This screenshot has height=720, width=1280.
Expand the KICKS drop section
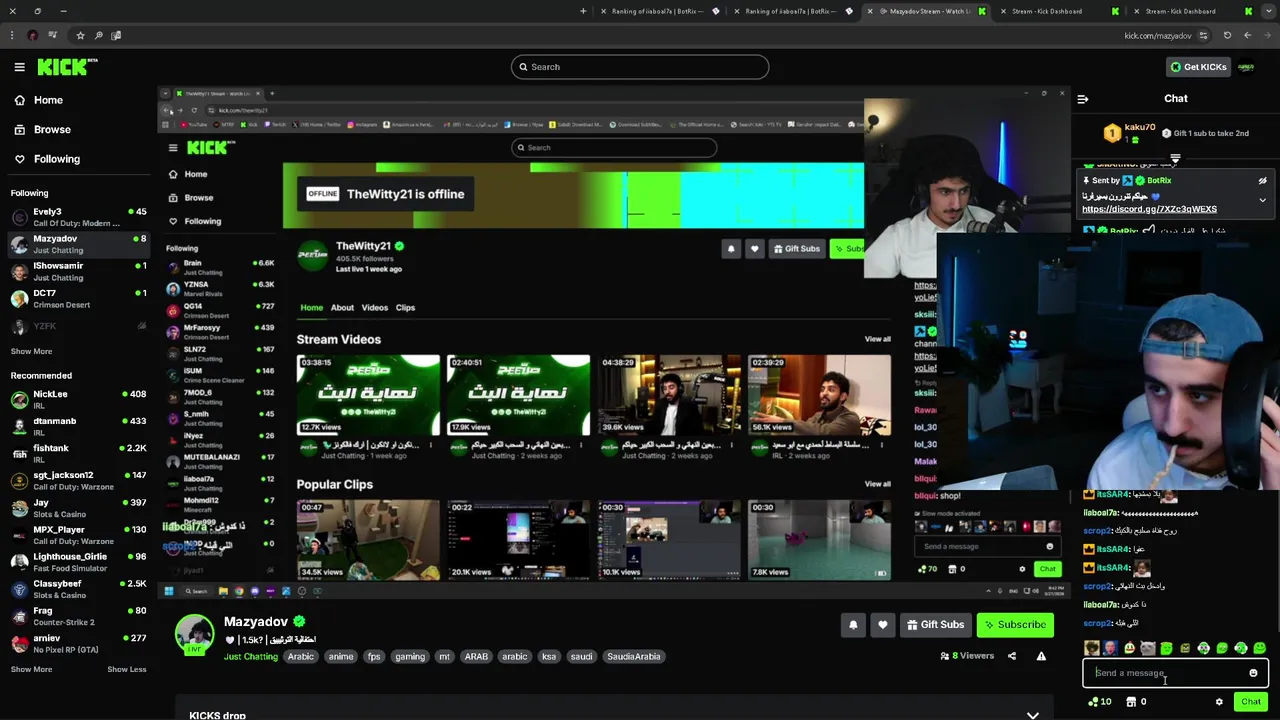(1033, 715)
